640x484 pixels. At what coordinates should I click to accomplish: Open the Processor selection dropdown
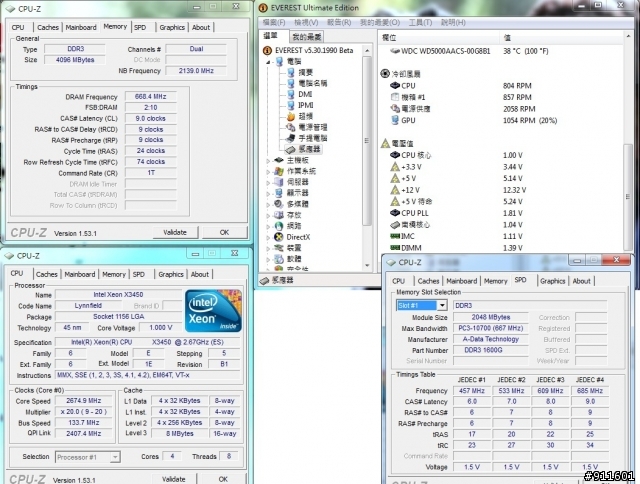[115, 457]
